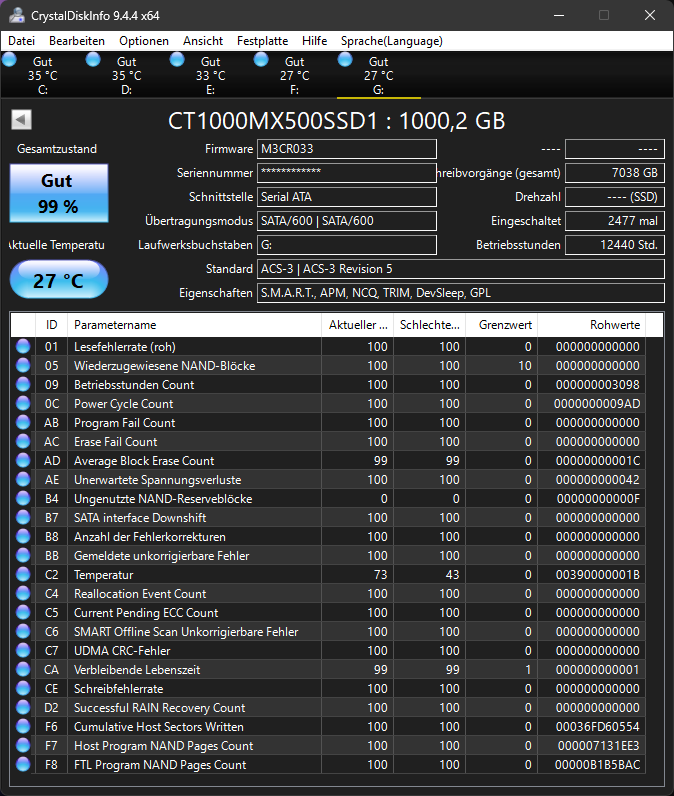The height and width of the screenshot is (796, 674).
Task: Select raw value 000000003098
Action: click(x=597, y=385)
